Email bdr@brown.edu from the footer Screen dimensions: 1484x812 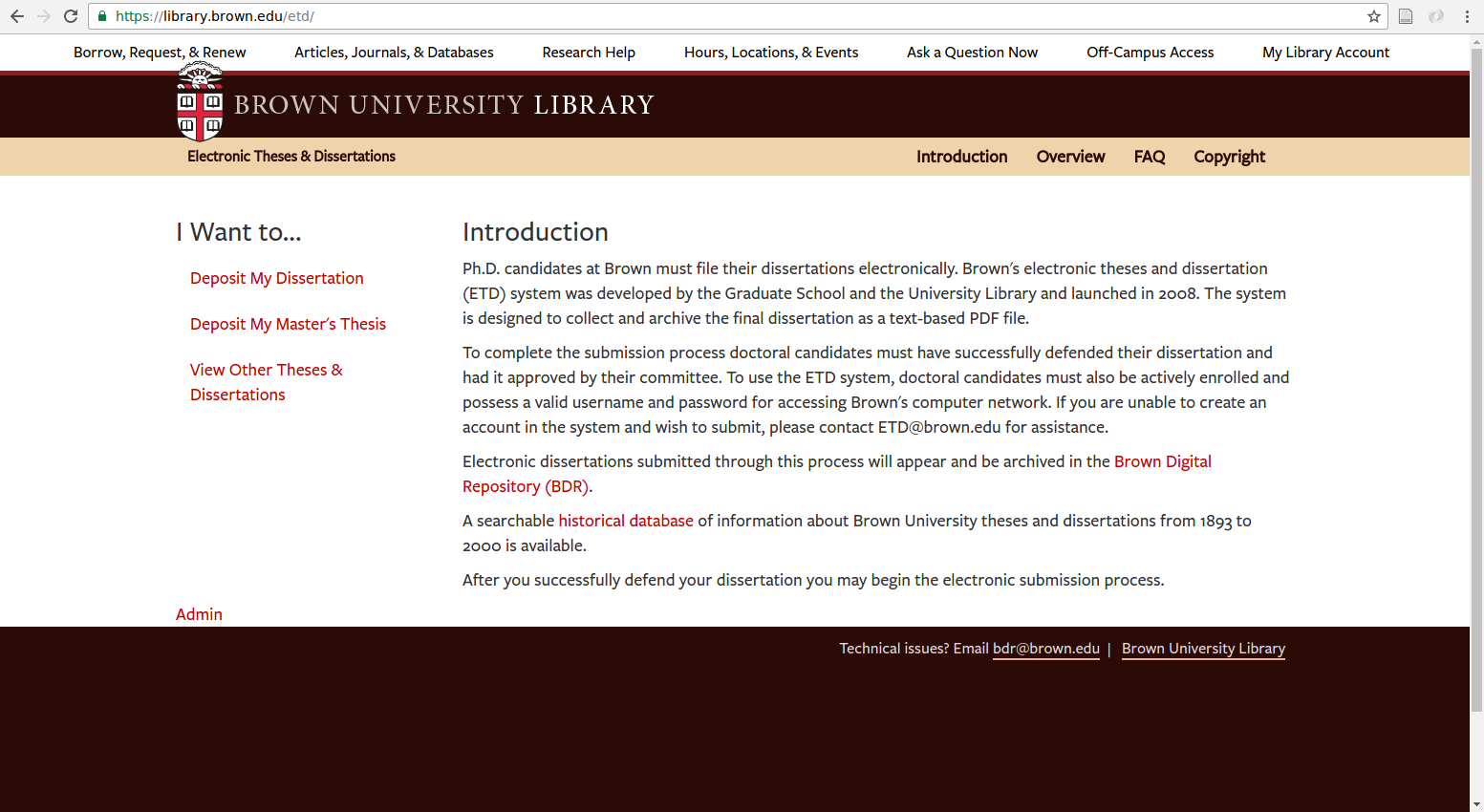1045,649
